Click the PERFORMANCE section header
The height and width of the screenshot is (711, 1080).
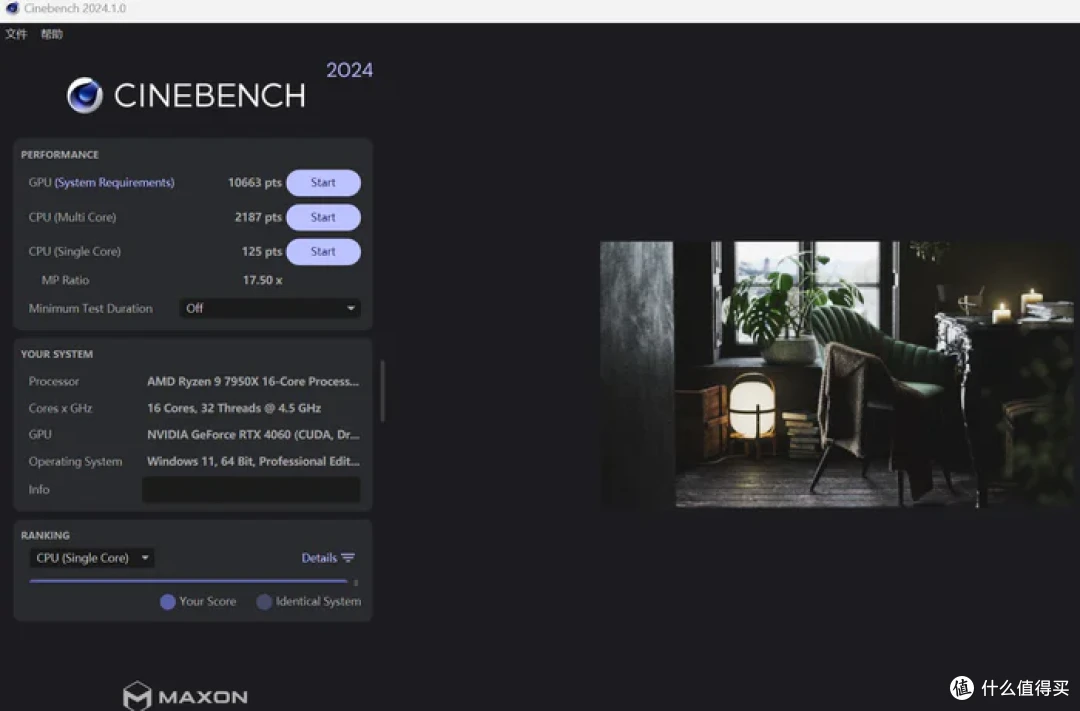[x=60, y=154]
